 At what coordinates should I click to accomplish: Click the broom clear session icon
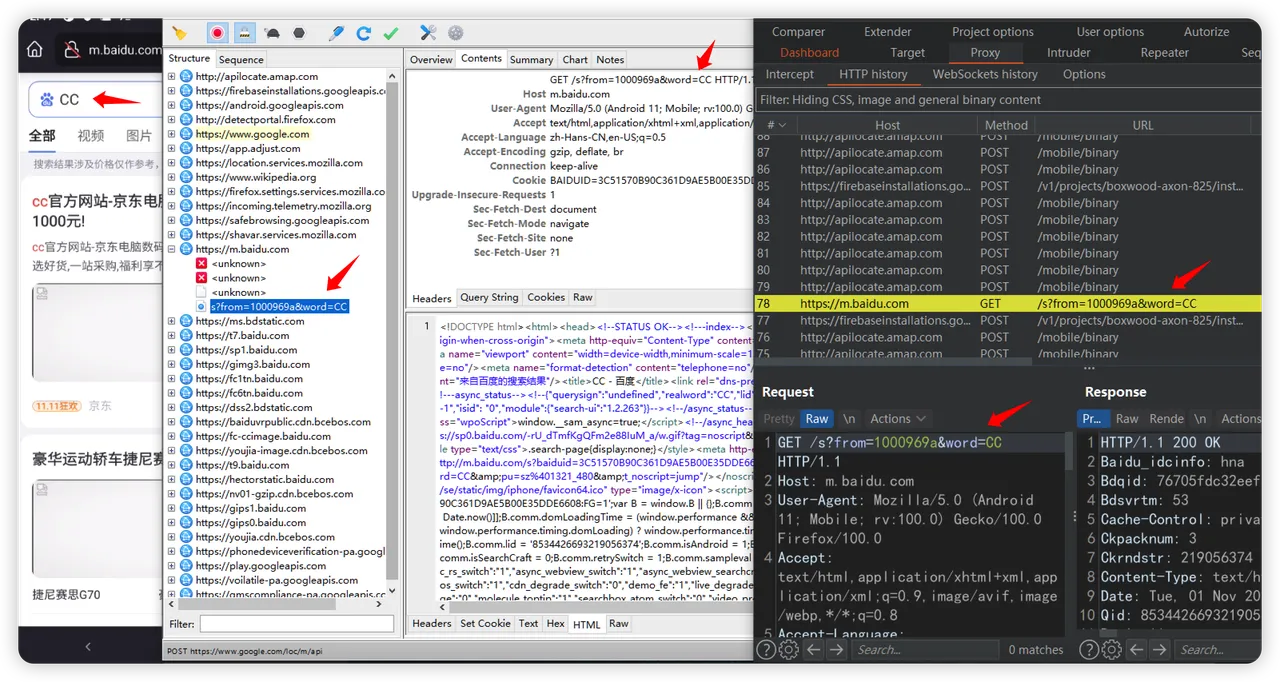pos(179,33)
